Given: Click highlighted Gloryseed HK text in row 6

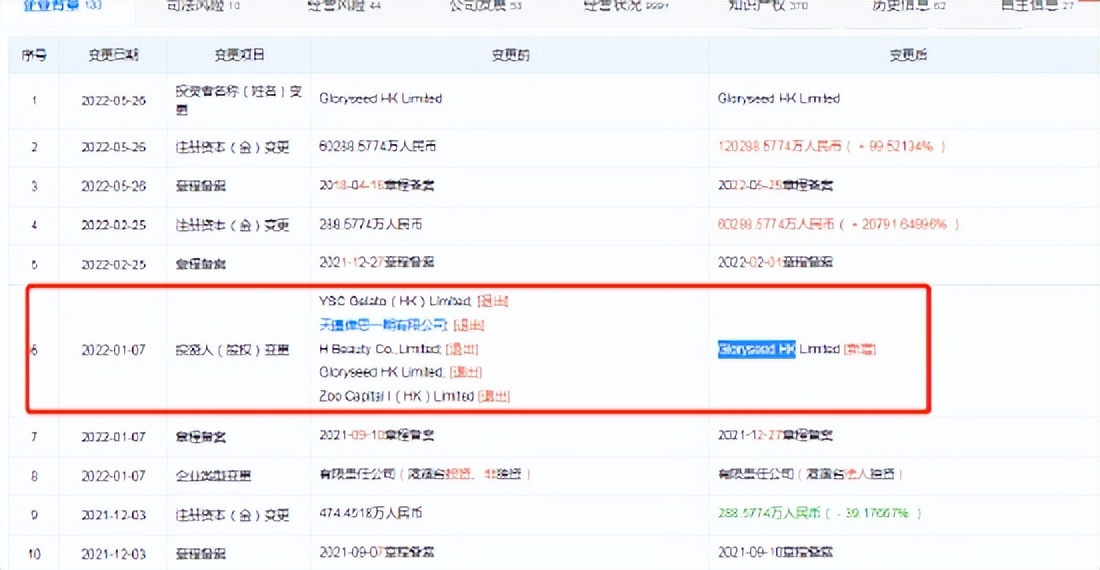Looking at the screenshot, I should (756, 349).
